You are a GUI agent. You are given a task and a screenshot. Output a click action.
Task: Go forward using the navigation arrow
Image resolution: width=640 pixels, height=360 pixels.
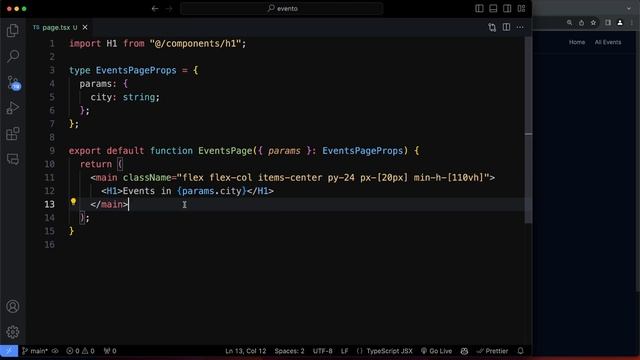coord(169,9)
